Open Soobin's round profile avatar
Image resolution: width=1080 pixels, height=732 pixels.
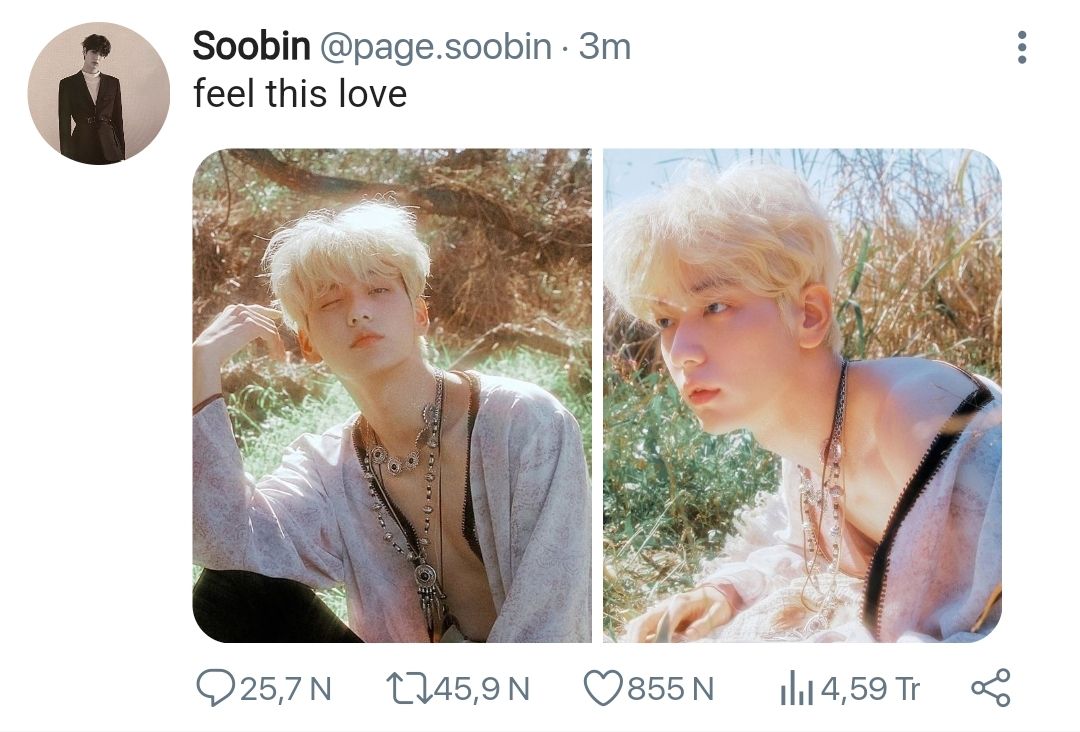(x=98, y=93)
